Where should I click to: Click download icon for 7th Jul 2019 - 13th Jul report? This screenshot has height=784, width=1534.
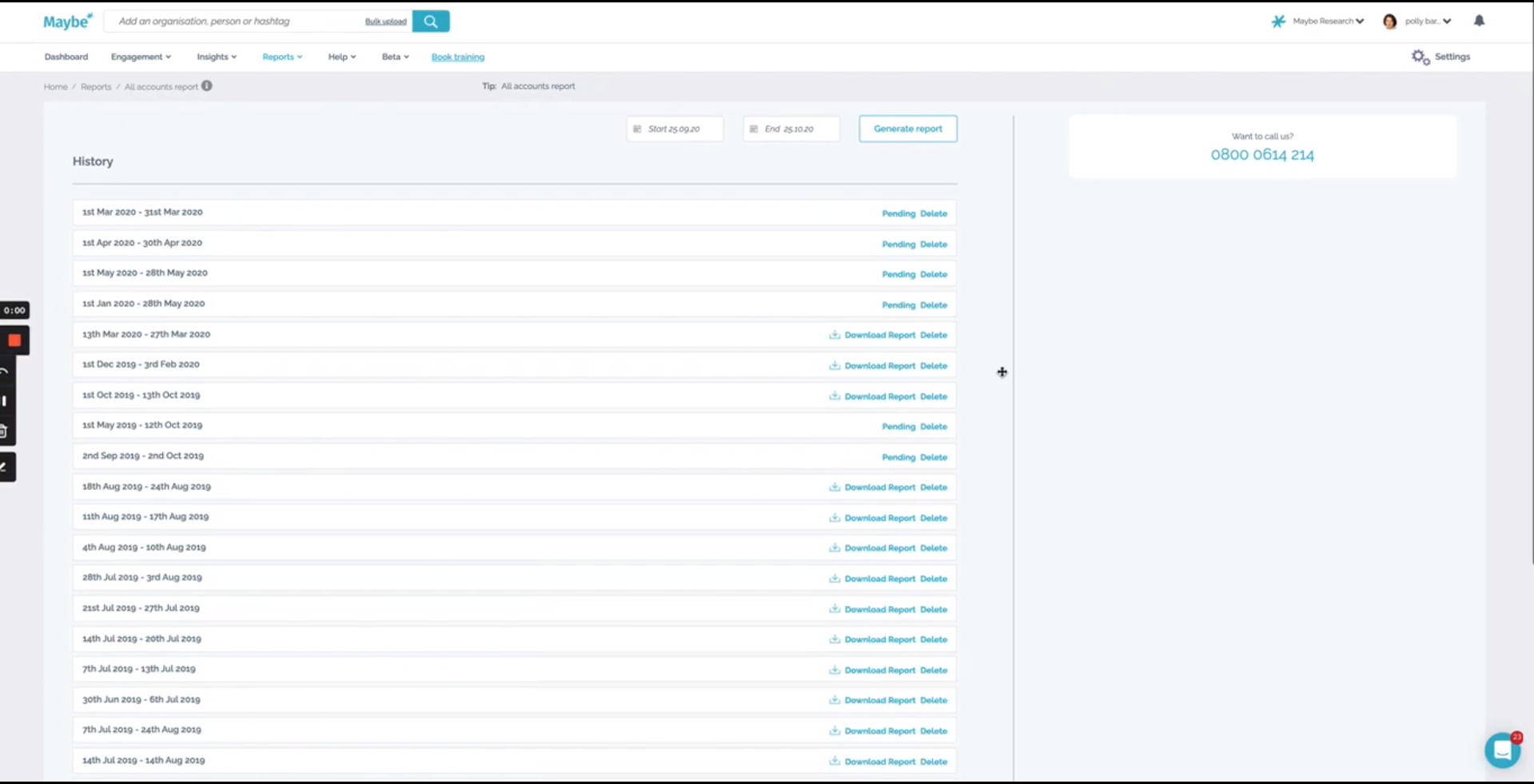(x=835, y=670)
